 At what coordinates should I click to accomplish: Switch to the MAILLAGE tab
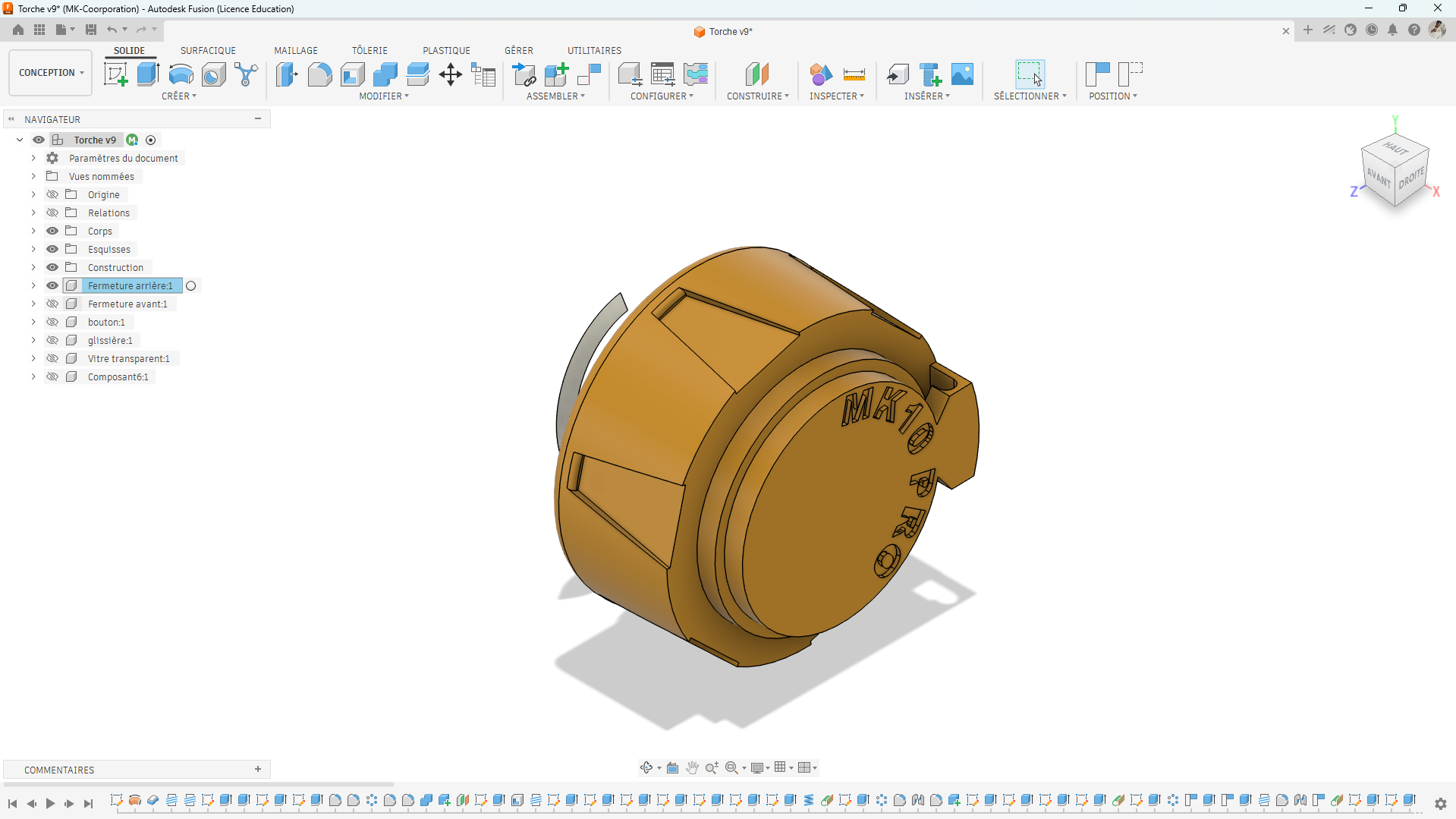click(296, 50)
